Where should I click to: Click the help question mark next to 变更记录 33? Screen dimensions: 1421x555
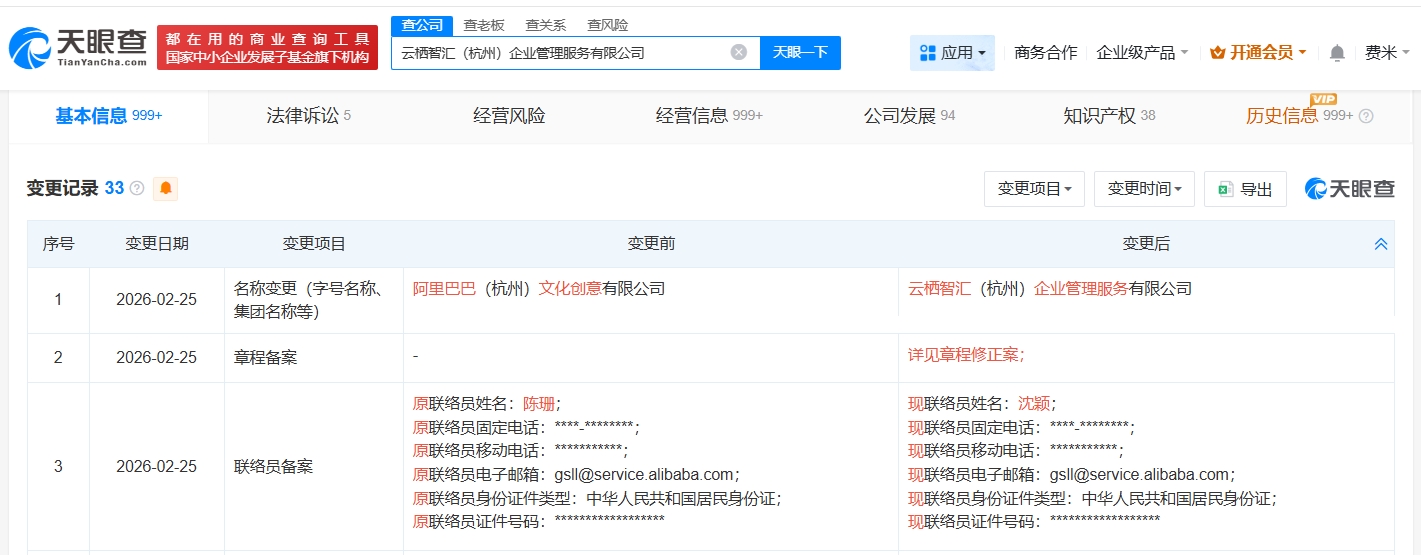point(137,188)
